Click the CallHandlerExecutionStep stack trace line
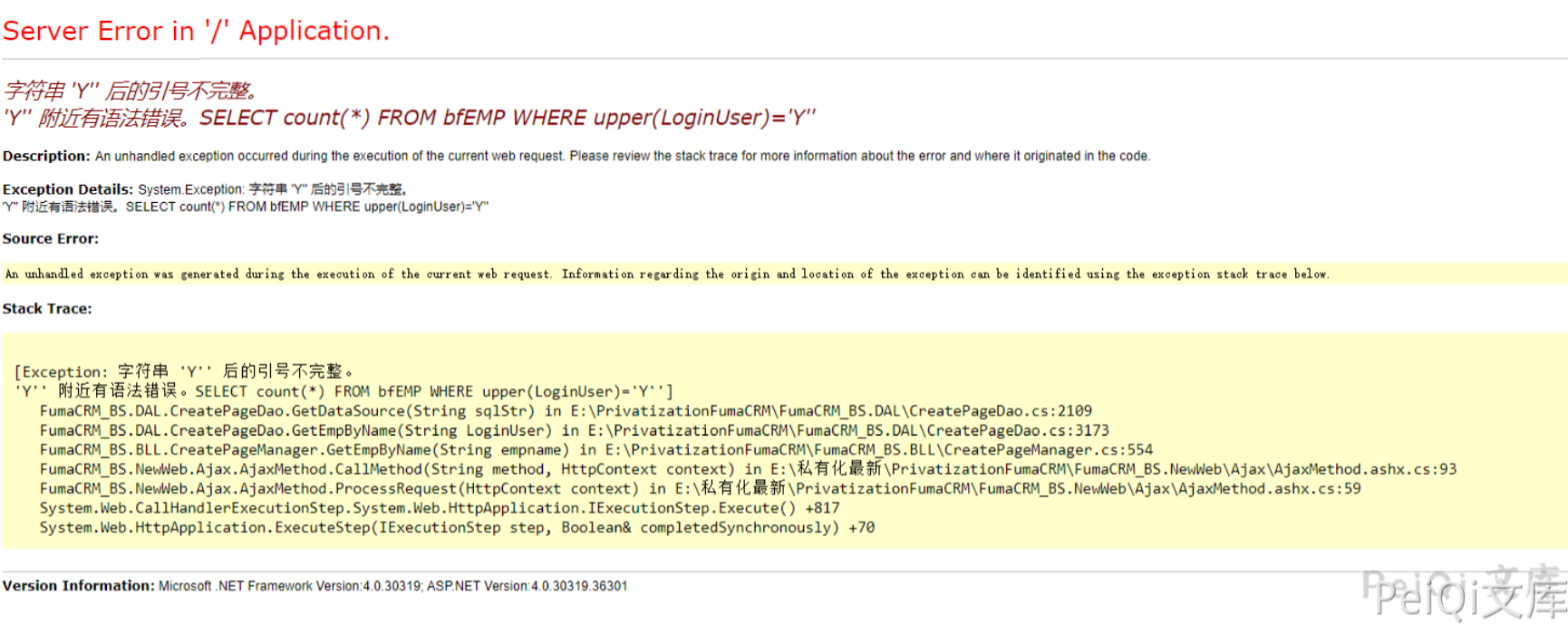The height and width of the screenshot is (624, 1568). (439, 508)
